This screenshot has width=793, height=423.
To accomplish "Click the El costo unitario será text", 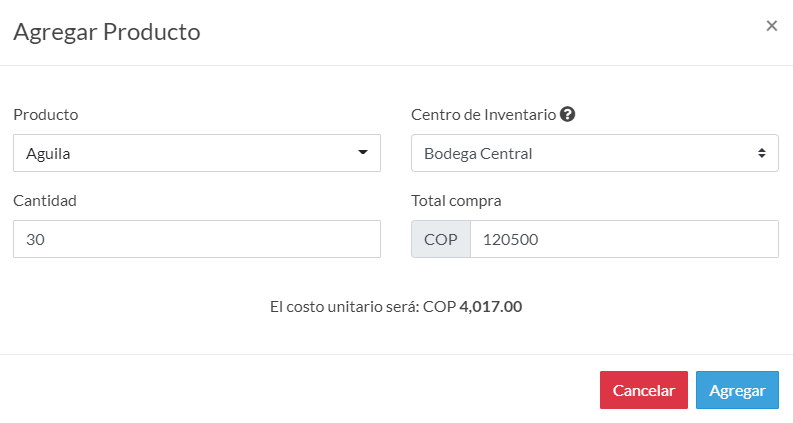I will (344, 307).
